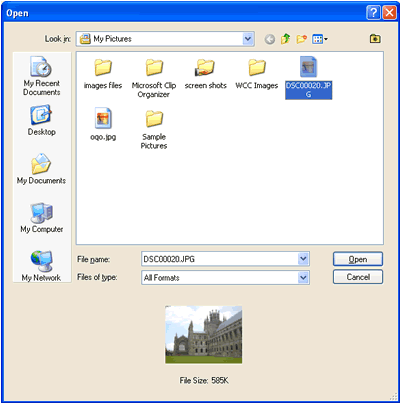Click the 'DSC00020.JPG' highlighted file label
The image size is (400, 403).
click(308, 90)
